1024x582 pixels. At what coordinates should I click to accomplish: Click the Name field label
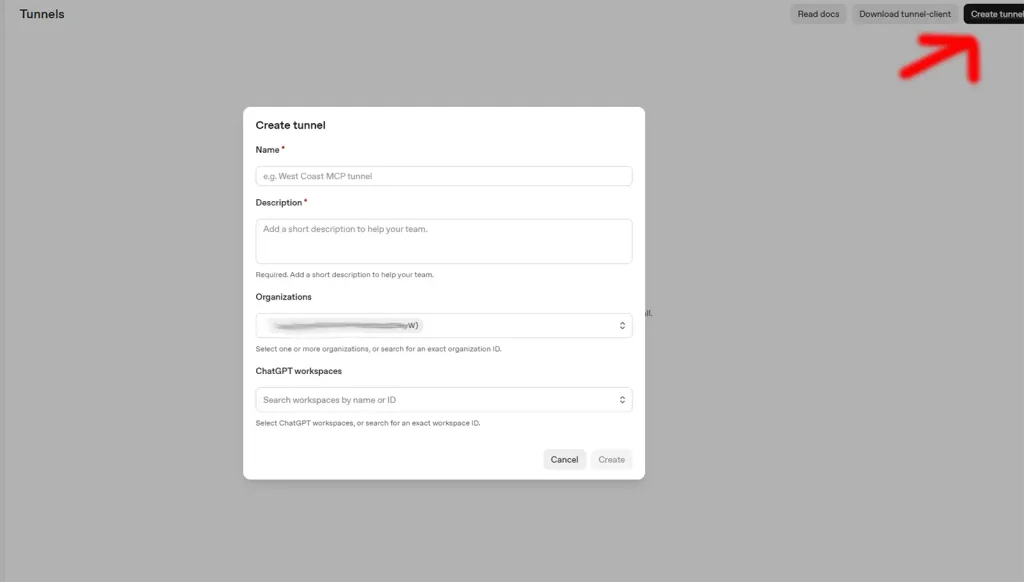[267, 150]
